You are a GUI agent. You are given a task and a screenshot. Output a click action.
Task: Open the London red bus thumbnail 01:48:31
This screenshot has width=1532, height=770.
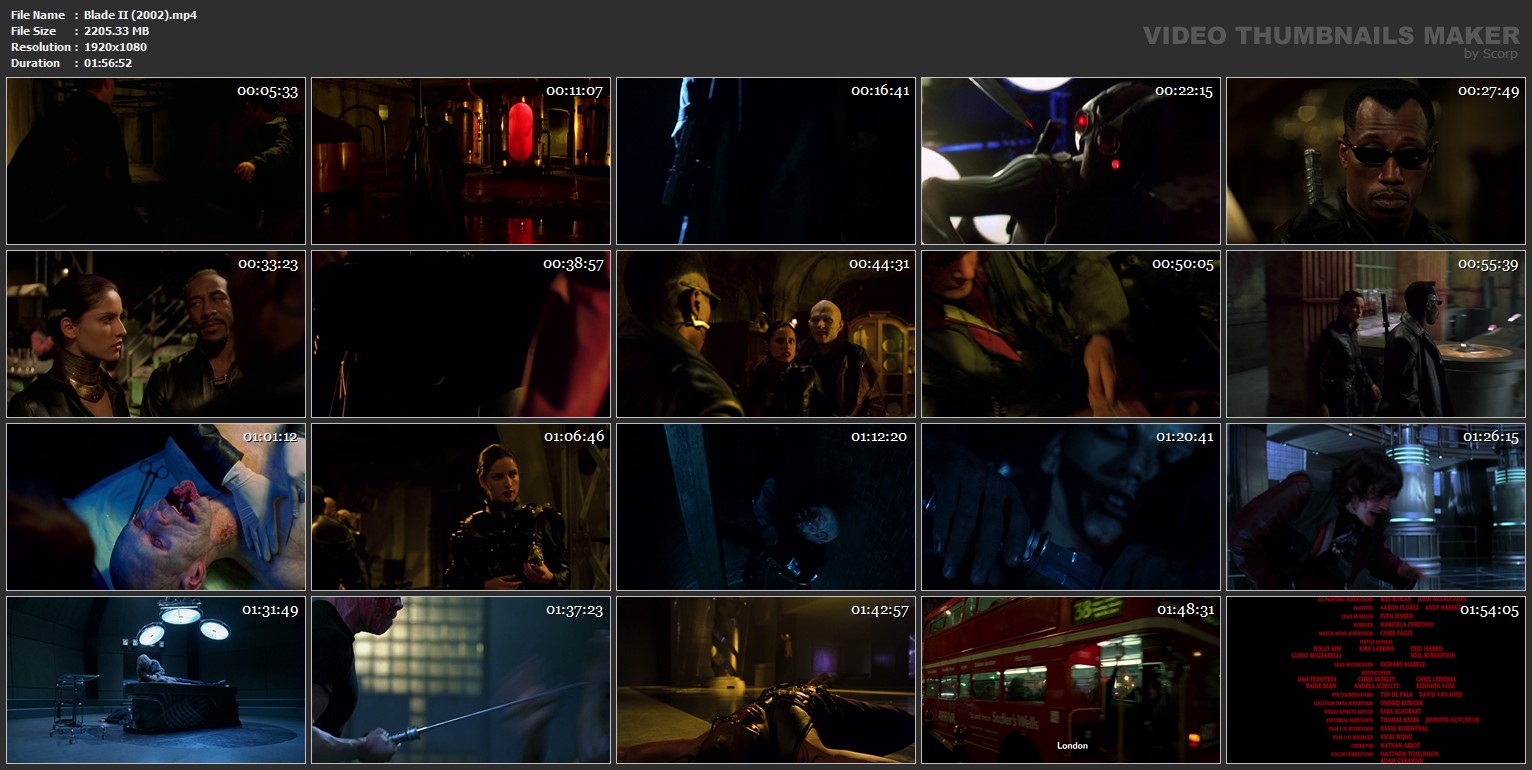click(1071, 680)
